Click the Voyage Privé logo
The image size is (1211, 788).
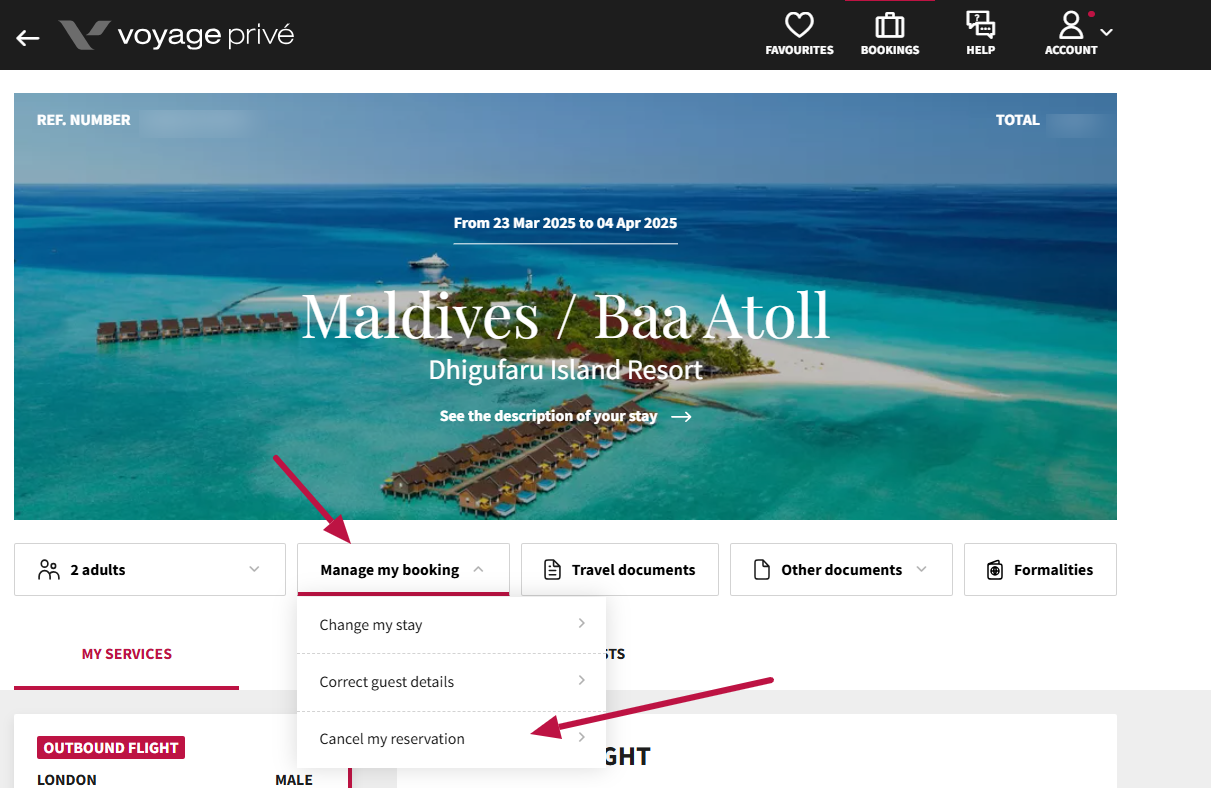[x=177, y=36]
